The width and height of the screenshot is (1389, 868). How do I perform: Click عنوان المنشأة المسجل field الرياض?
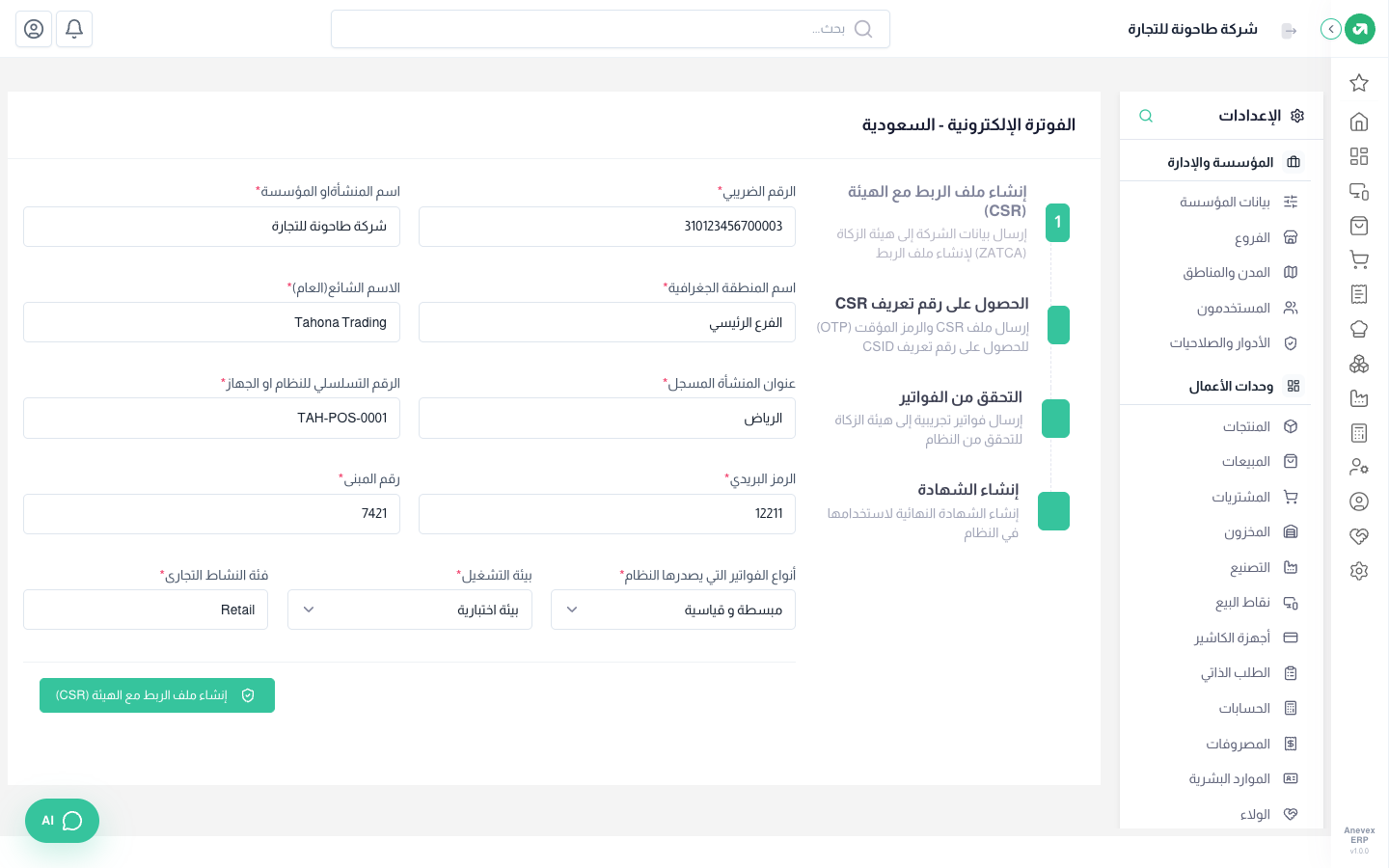pyautogui.click(x=607, y=419)
